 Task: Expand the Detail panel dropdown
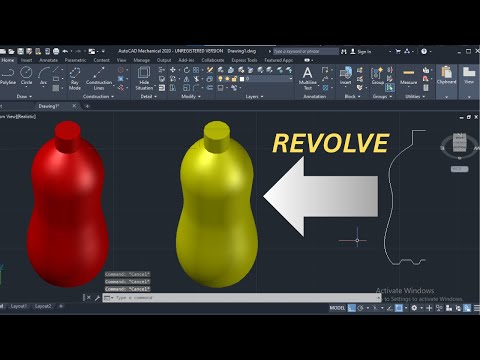point(149,96)
